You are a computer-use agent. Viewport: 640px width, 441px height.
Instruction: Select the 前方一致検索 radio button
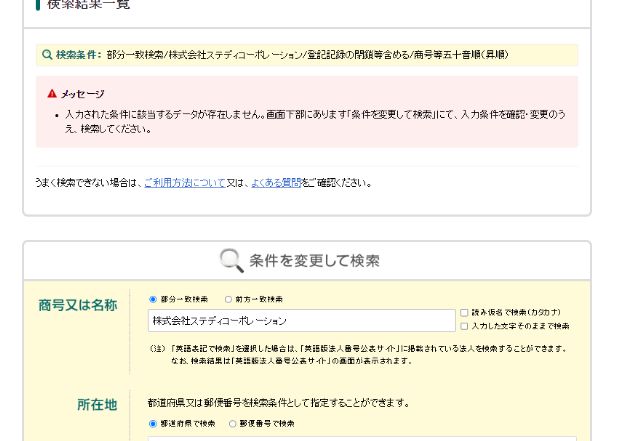[228, 299]
